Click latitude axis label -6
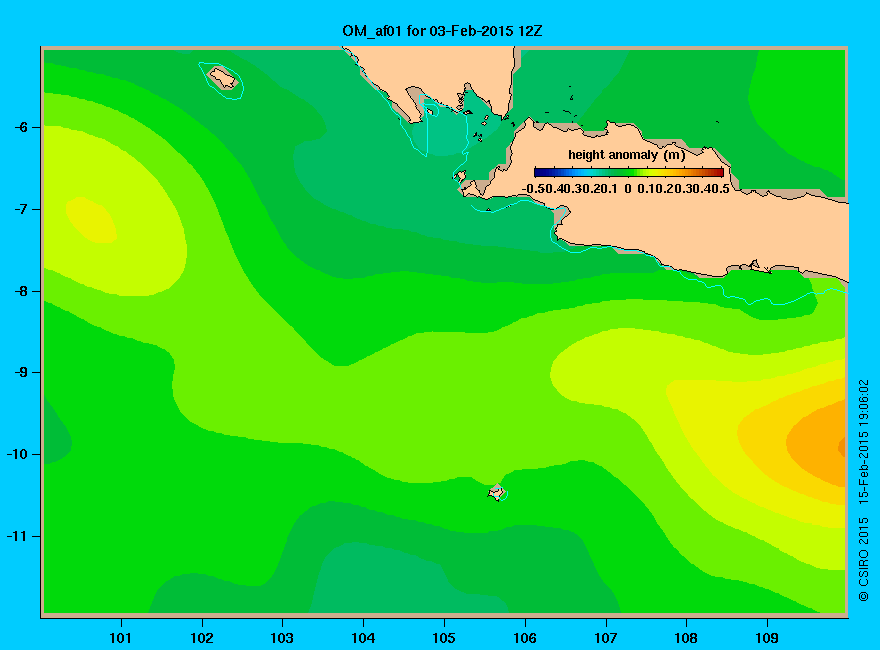Image resolution: width=880 pixels, height=650 pixels. point(21,127)
